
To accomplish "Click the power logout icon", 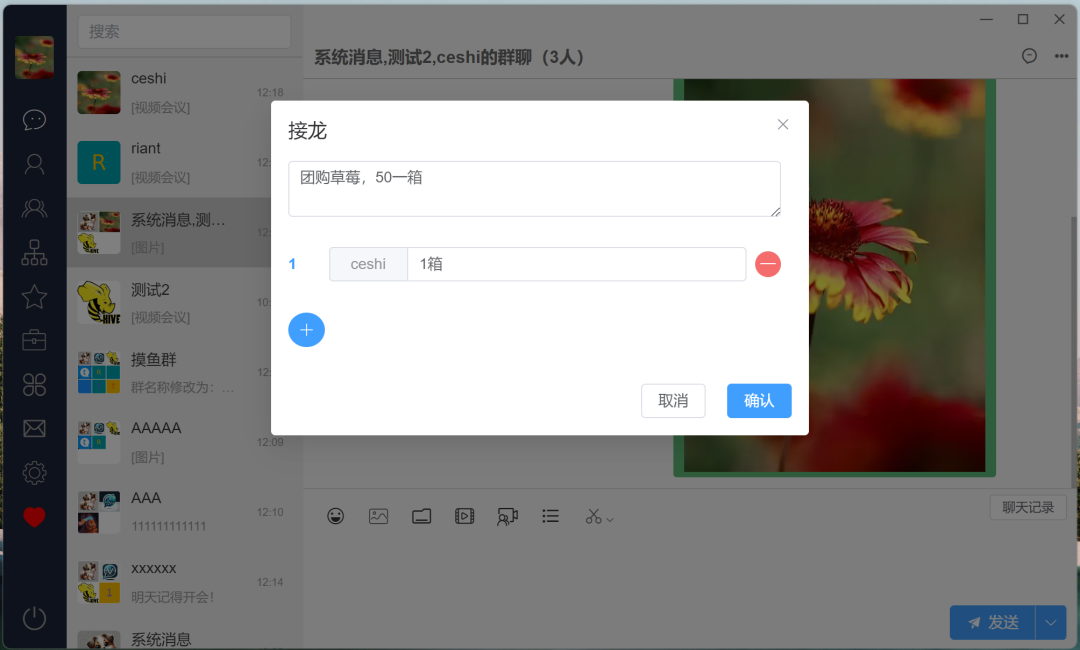I will point(34,618).
